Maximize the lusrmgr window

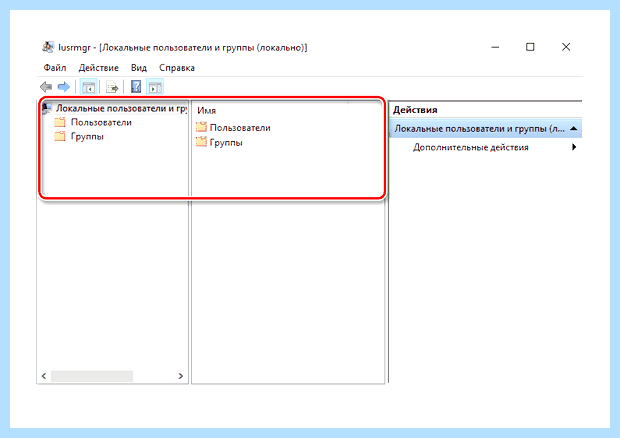[530, 47]
